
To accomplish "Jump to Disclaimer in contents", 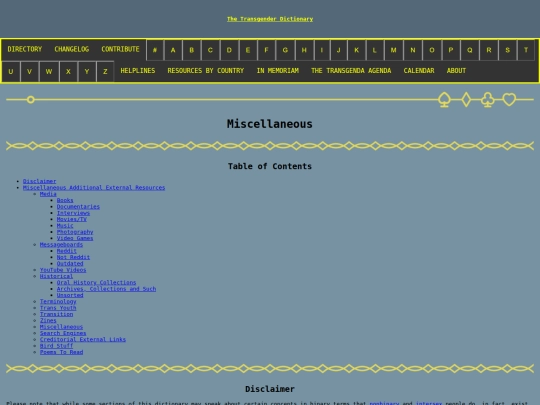I will (x=39, y=181).
